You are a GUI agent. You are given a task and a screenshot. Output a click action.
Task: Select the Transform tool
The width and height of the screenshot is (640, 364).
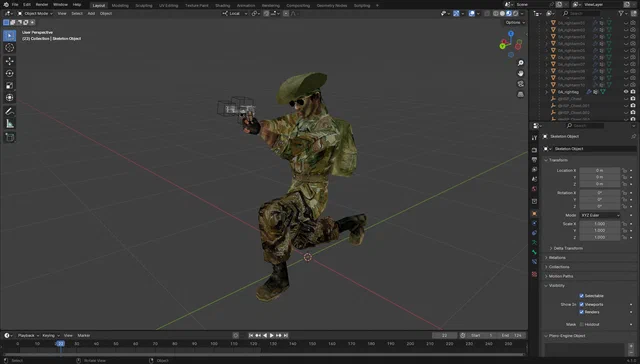[9, 98]
